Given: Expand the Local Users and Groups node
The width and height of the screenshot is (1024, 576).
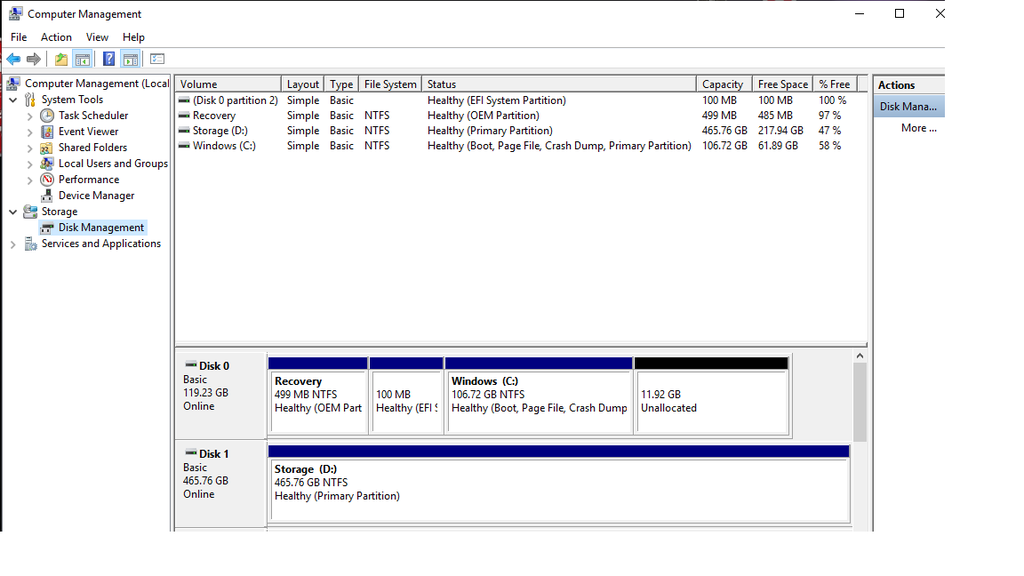Looking at the screenshot, I should click(x=29, y=164).
